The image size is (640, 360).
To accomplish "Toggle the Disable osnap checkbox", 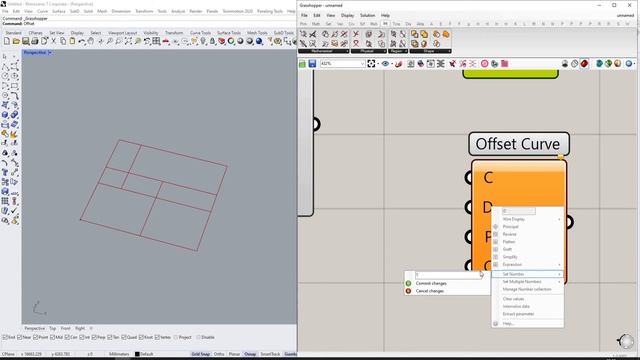I will 198,338.
